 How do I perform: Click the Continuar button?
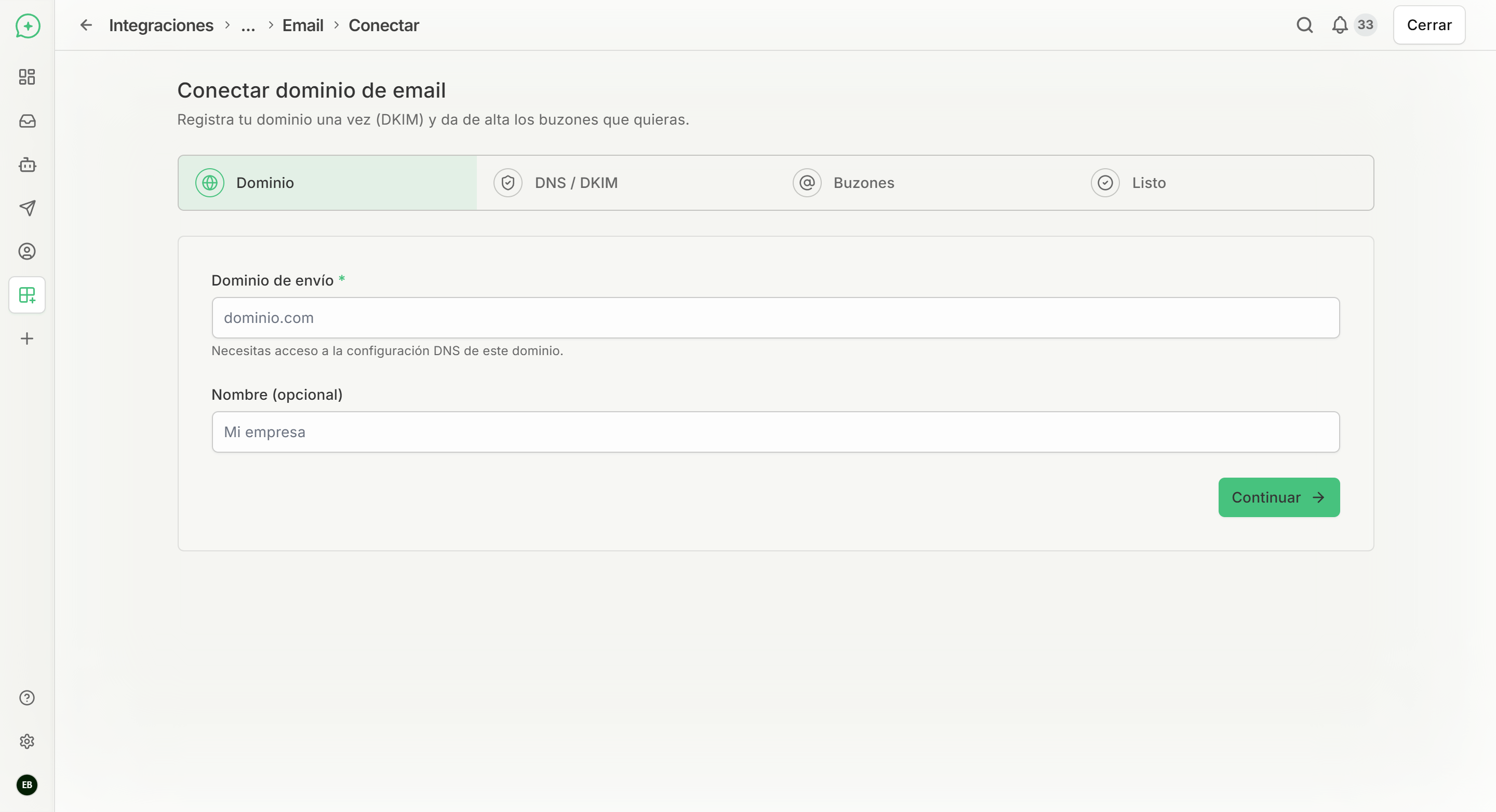pyautogui.click(x=1279, y=497)
